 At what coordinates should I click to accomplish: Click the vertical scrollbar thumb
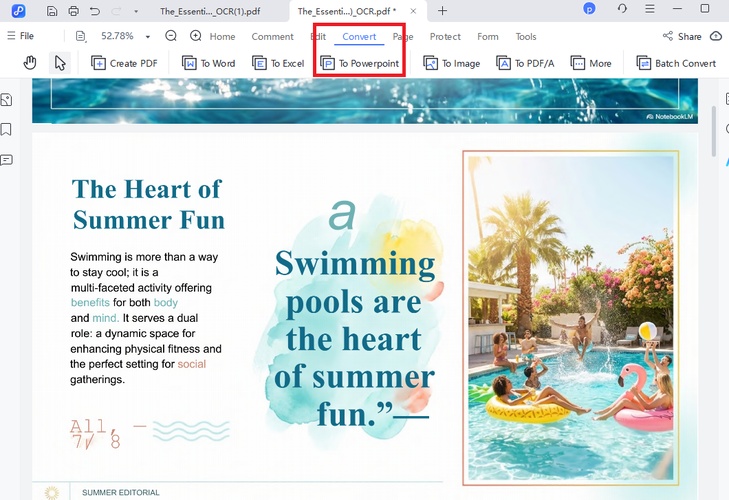(714, 131)
